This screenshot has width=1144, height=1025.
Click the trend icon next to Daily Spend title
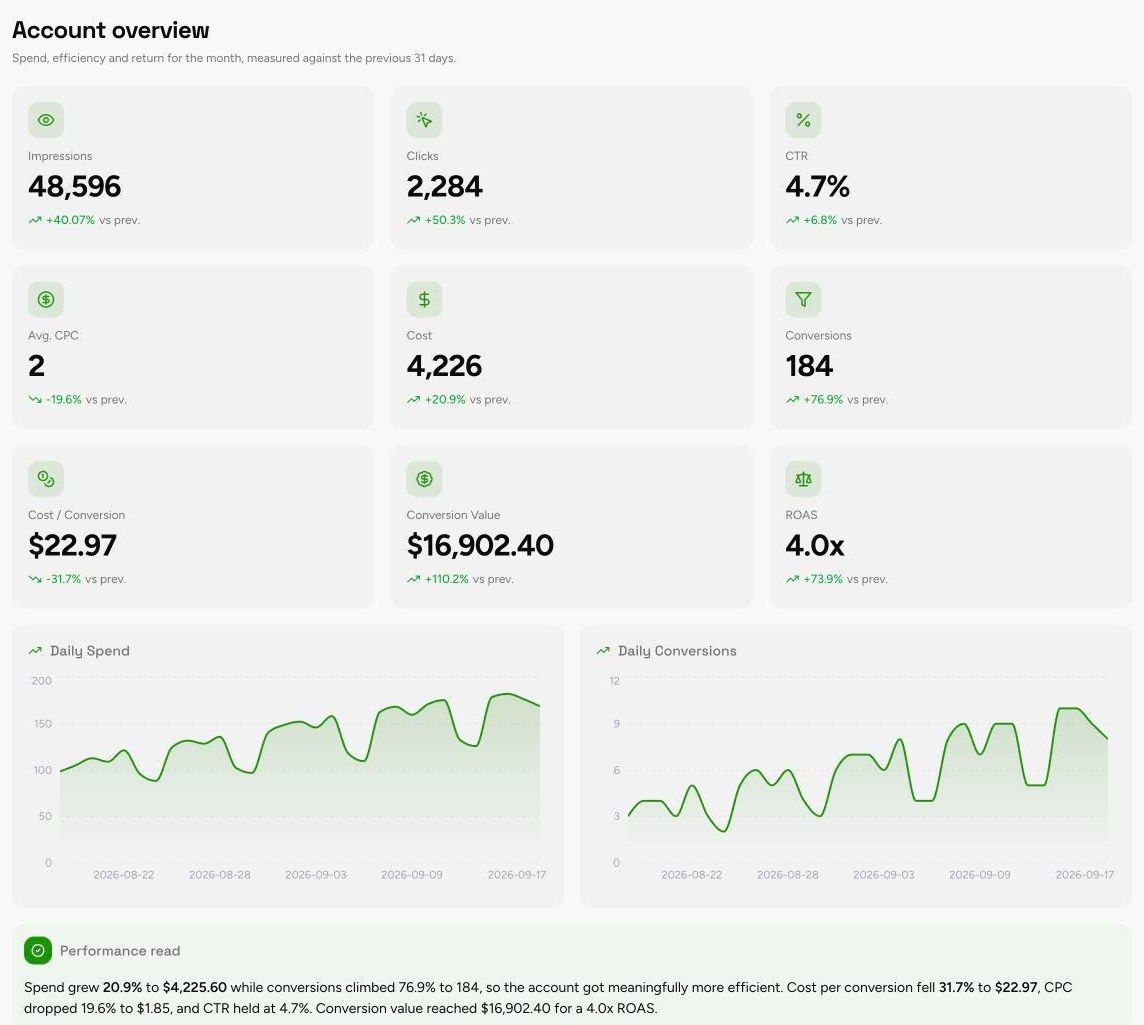point(34,651)
